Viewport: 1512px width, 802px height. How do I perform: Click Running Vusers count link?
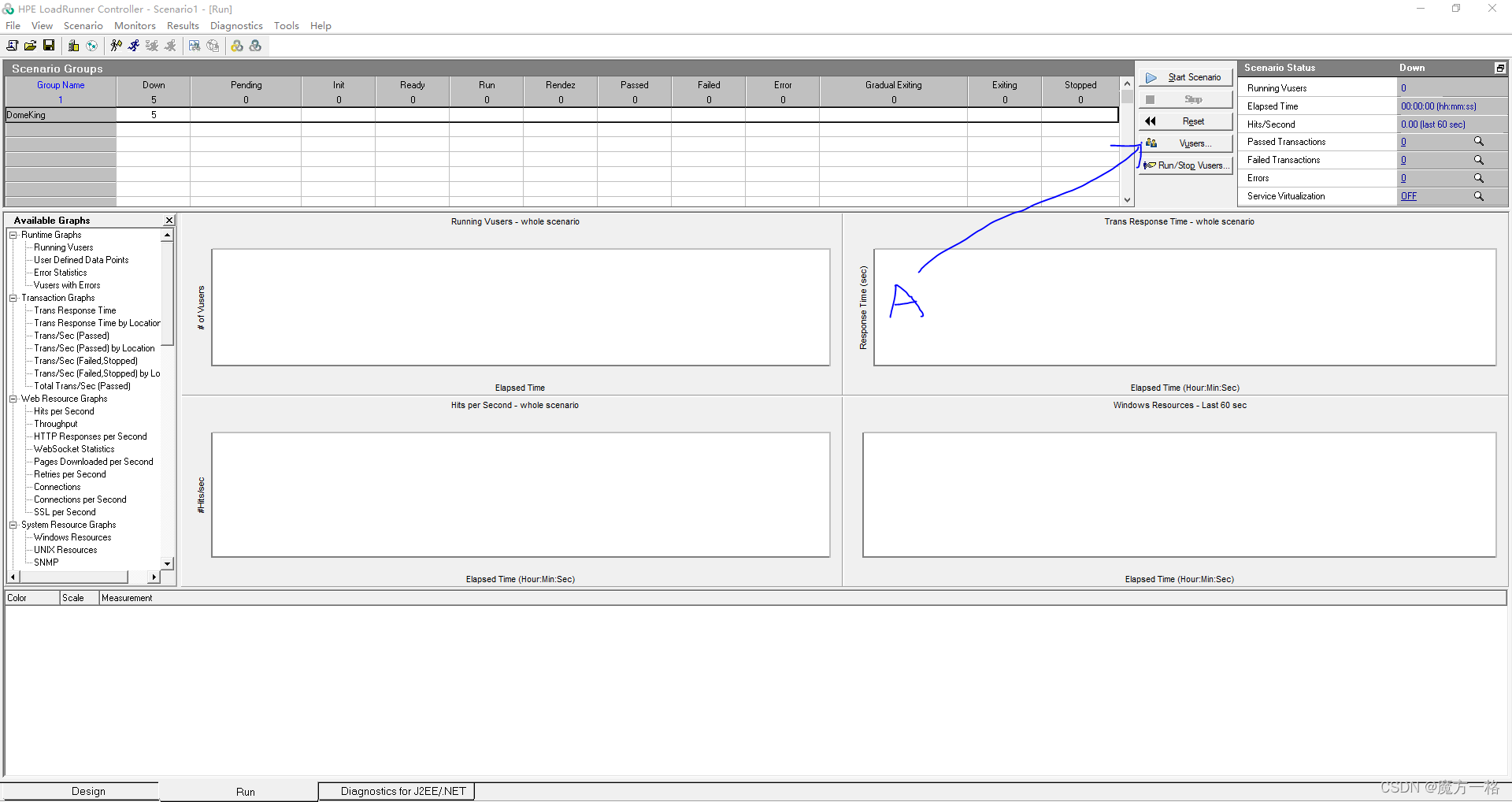click(1403, 88)
